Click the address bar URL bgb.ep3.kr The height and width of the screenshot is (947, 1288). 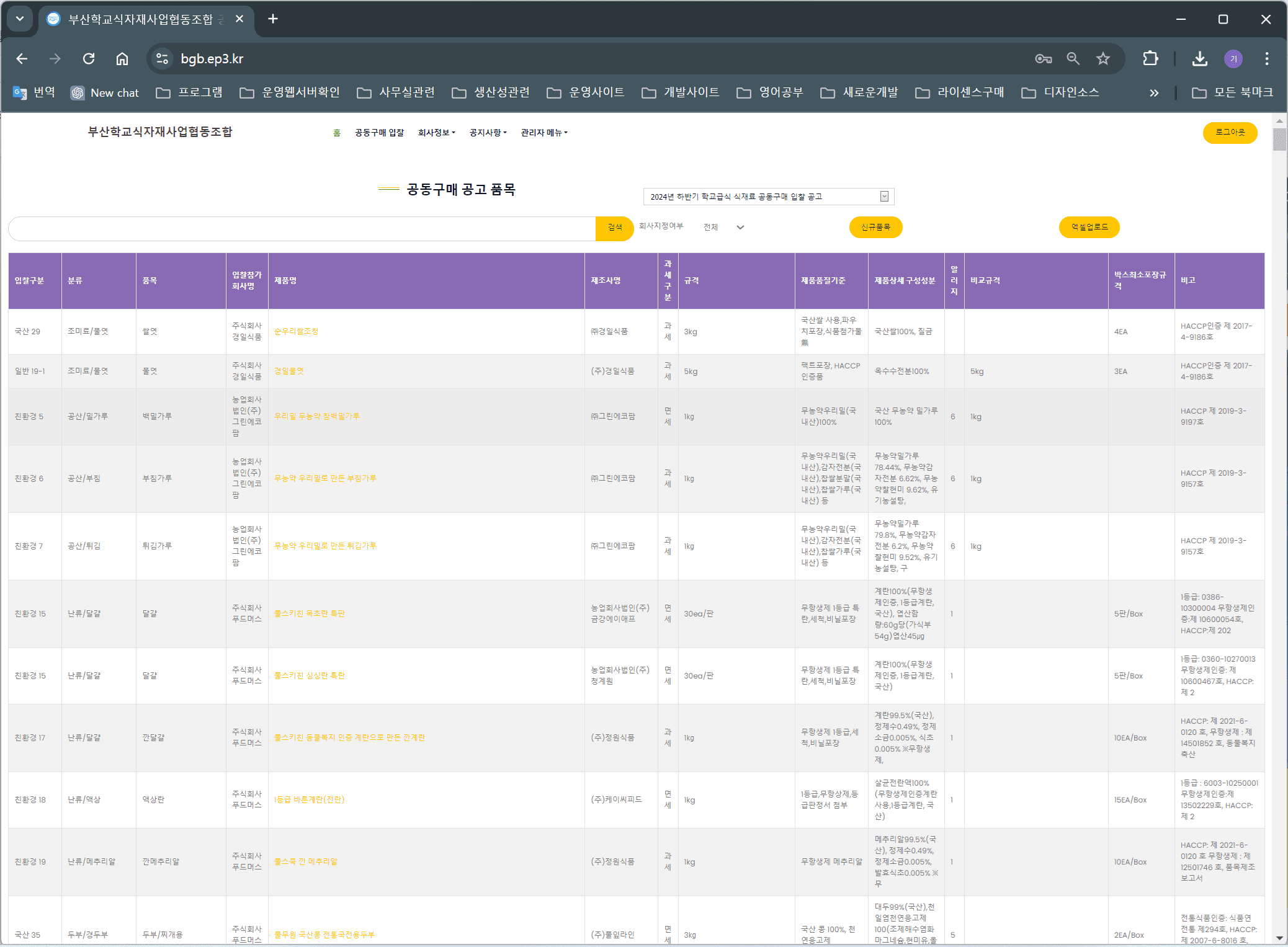tap(212, 59)
